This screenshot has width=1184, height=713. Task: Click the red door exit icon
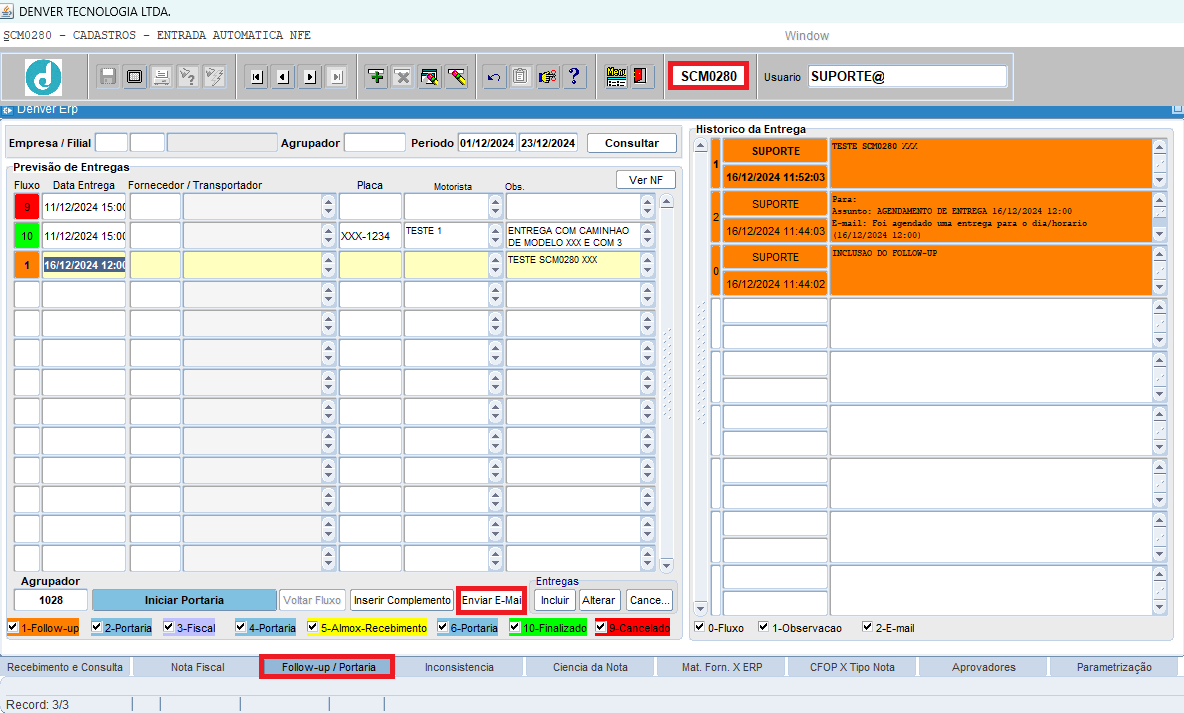click(641, 76)
